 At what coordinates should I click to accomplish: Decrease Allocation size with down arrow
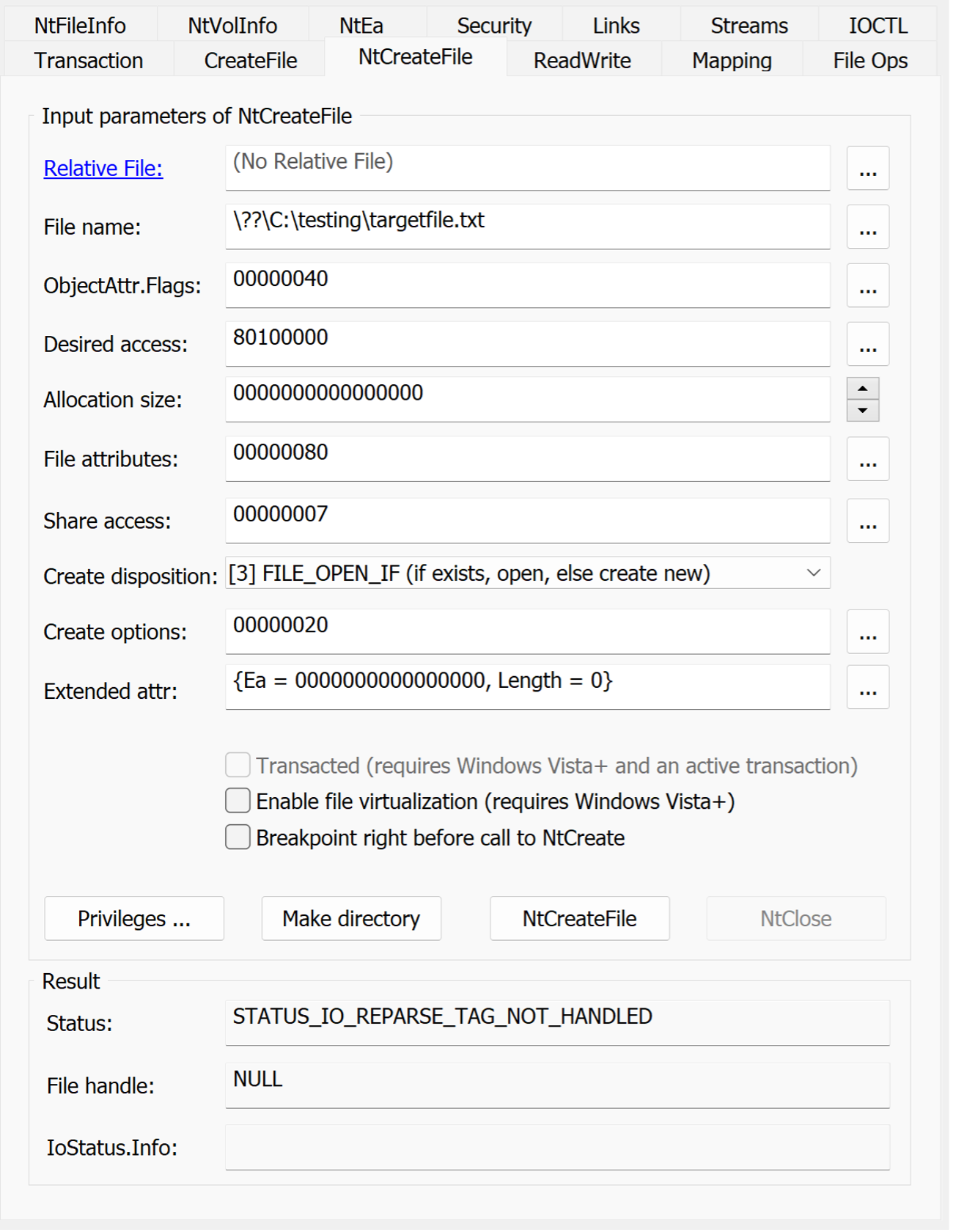[863, 411]
